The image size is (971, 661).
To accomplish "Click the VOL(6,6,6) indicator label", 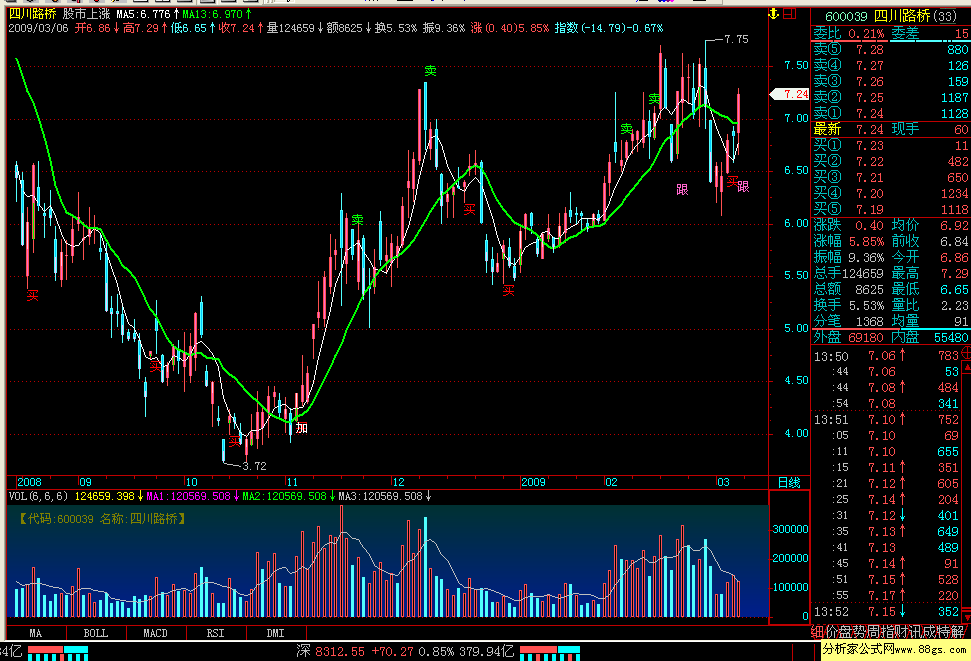I will point(38,496).
